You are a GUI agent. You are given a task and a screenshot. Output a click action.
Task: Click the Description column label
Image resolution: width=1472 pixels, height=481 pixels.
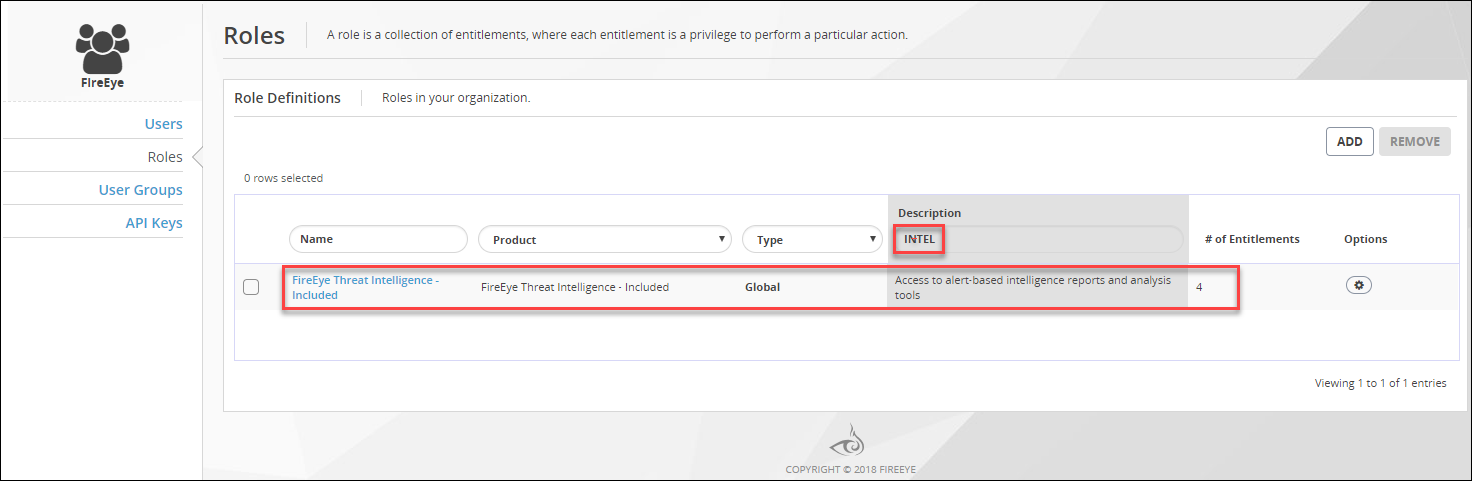(x=929, y=213)
